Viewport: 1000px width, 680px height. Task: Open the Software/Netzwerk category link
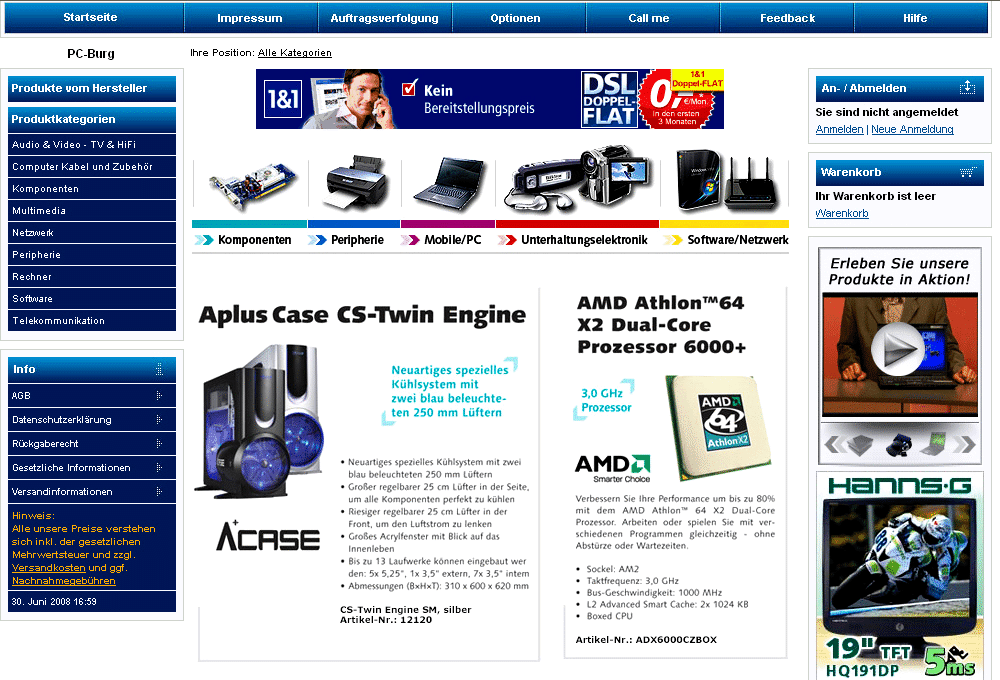[738, 240]
